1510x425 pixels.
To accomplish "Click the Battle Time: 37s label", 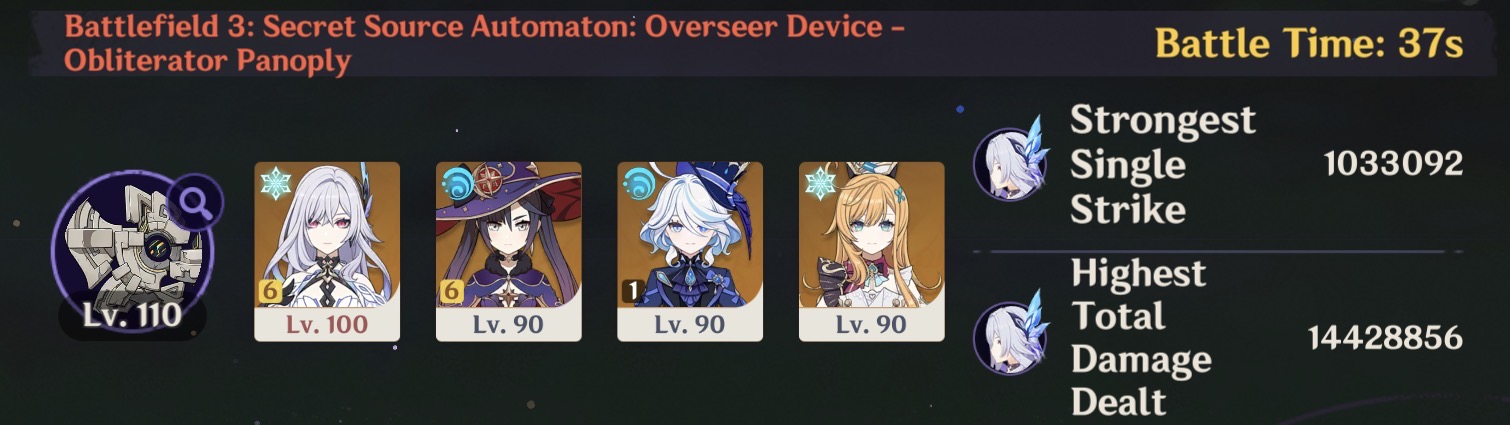I will (x=1310, y=44).
